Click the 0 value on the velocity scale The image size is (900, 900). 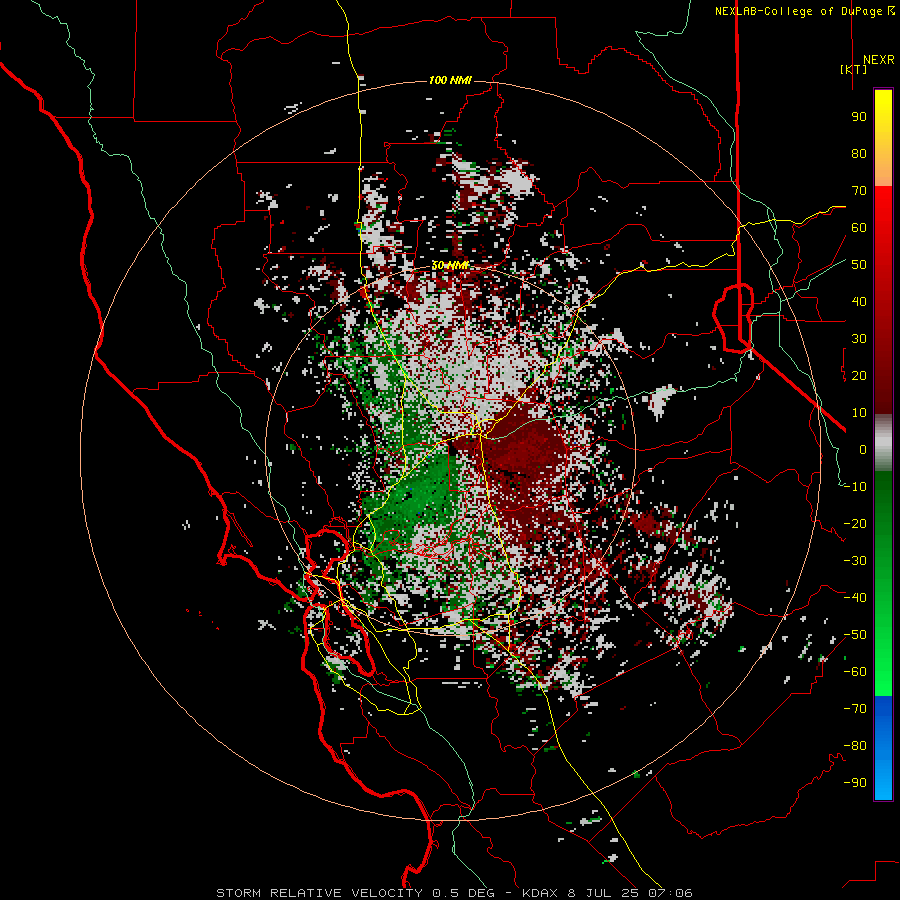(863, 449)
